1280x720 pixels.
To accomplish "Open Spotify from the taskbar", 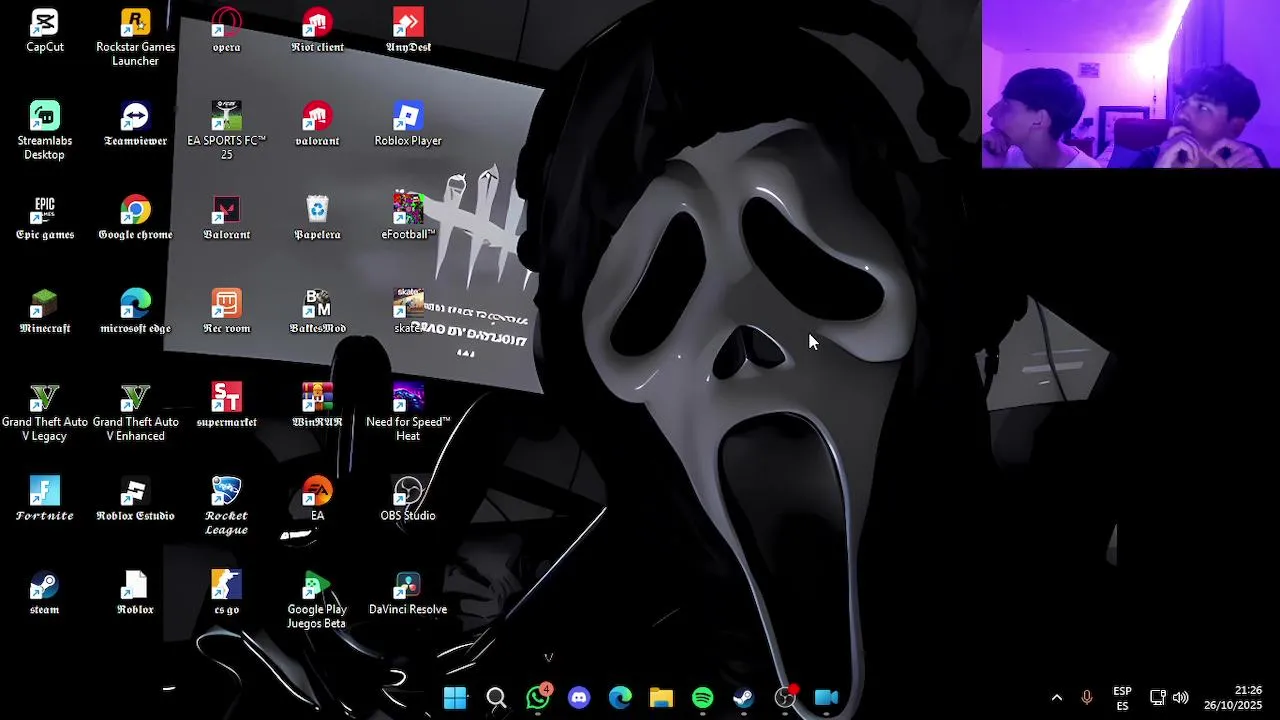I will 703,697.
